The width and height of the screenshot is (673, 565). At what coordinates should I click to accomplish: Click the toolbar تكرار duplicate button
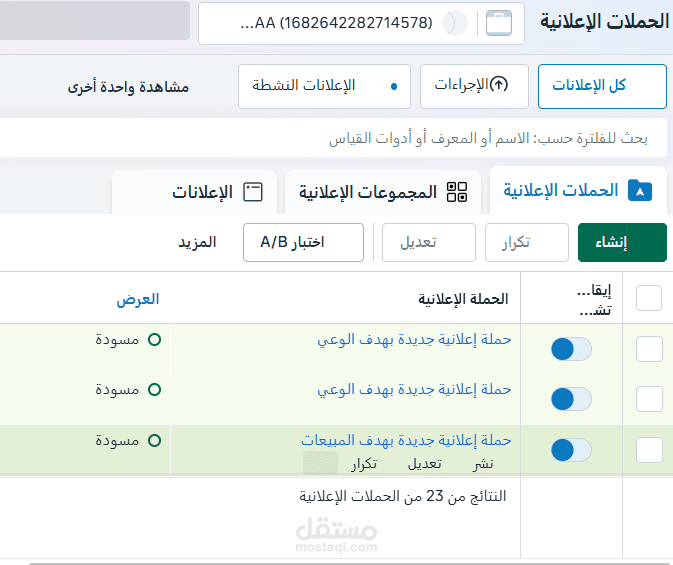(527, 242)
